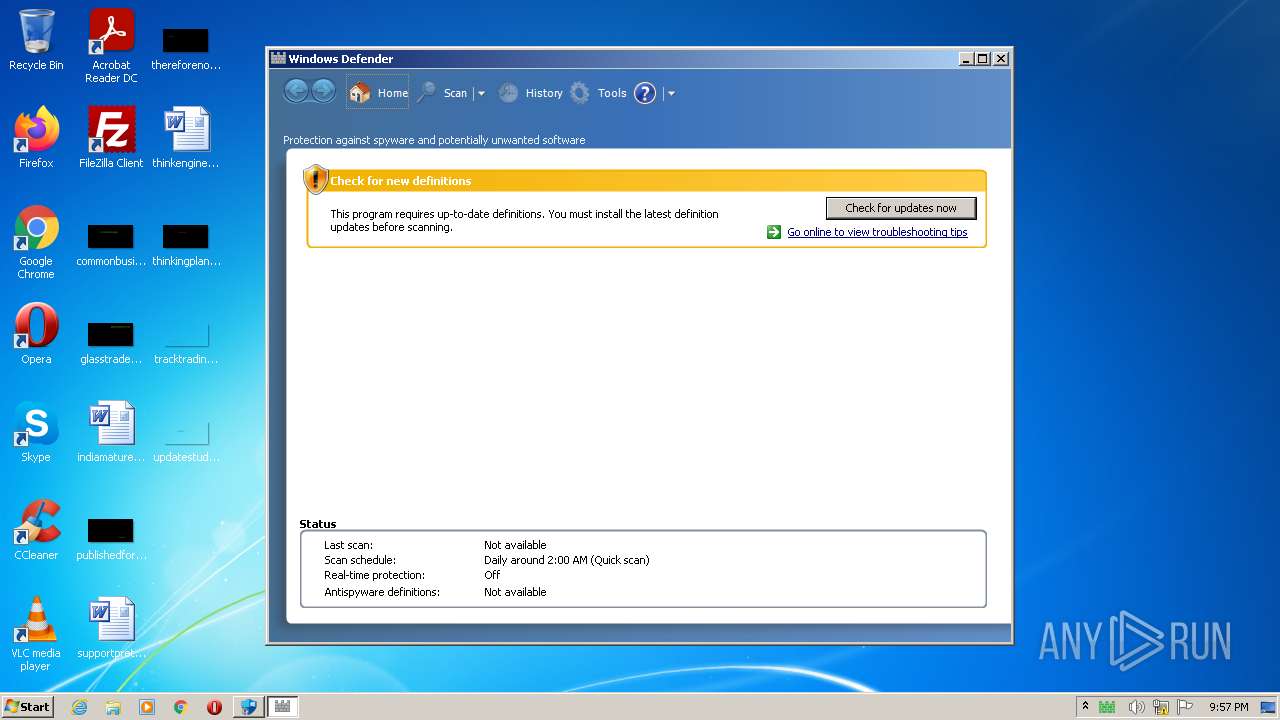Click the green arrow beside troubleshooting tips
Screen dimensions: 1280x720
(774, 232)
